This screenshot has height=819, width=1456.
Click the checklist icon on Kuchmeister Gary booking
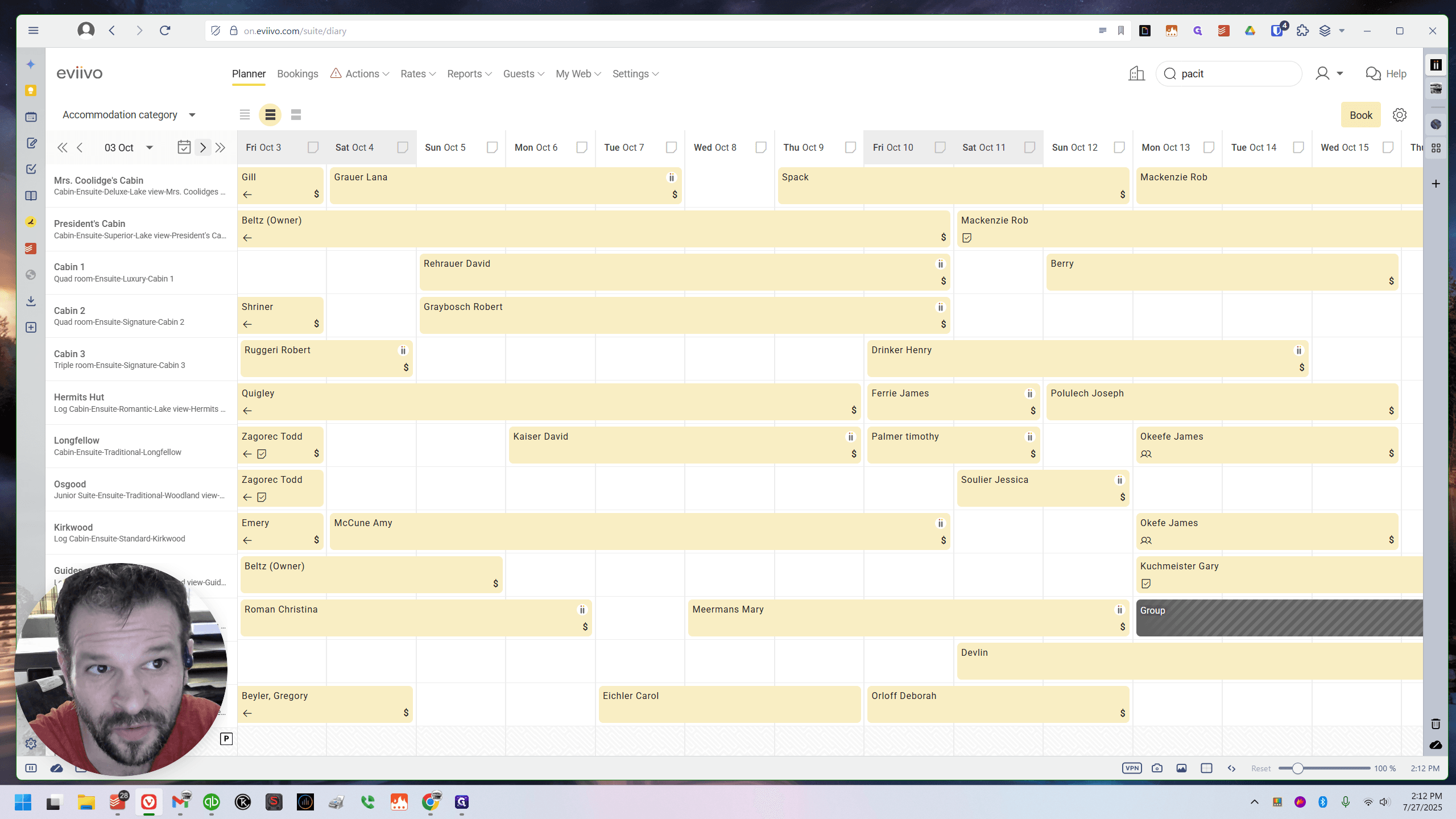(1146, 584)
